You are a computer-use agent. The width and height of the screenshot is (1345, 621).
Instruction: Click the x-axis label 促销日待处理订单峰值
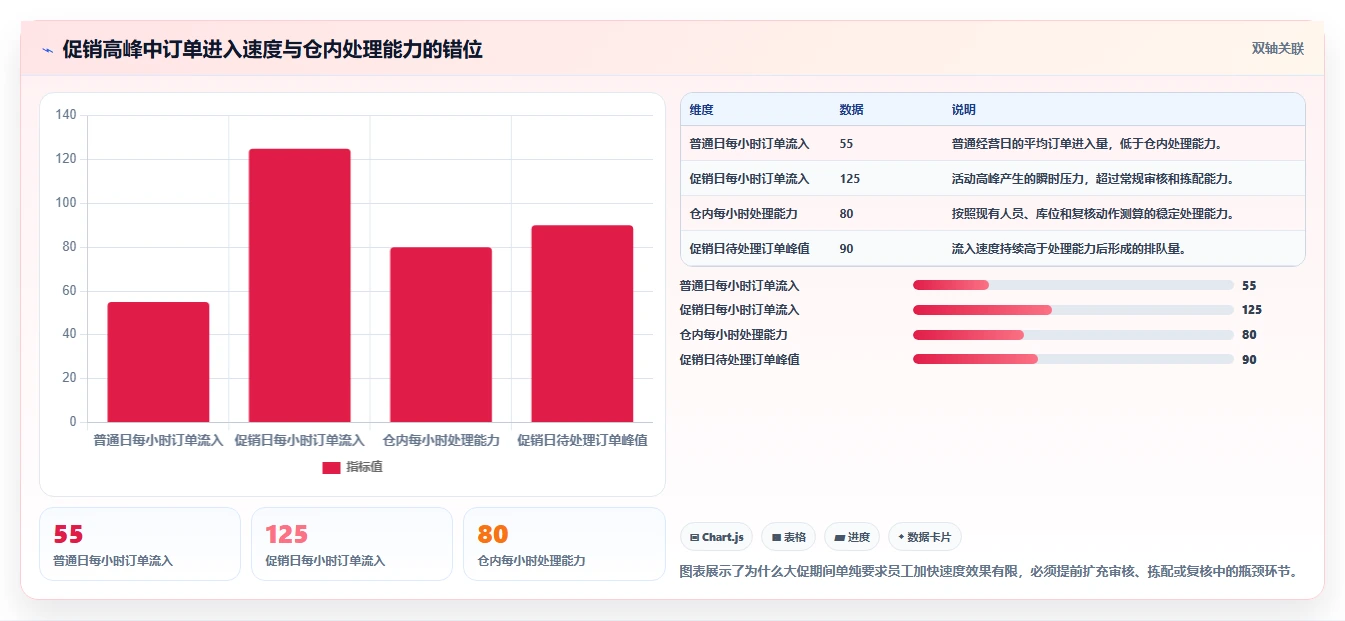[582, 440]
